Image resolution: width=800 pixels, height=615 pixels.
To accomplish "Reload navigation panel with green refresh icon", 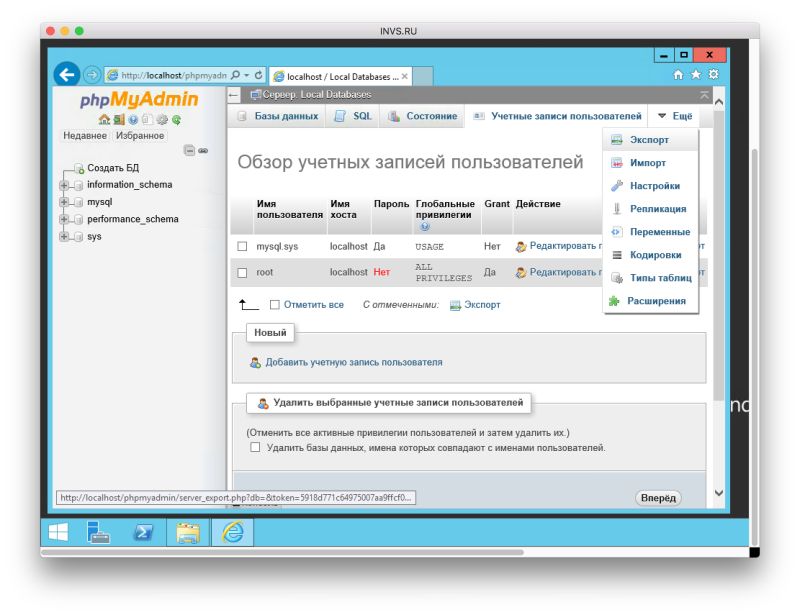I will 177,119.
